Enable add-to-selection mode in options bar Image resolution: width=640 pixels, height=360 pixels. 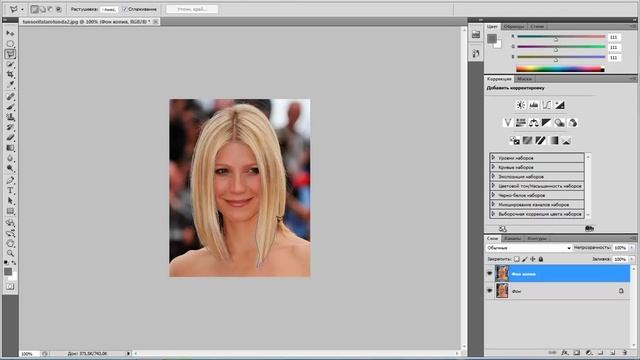[x=42, y=9]
